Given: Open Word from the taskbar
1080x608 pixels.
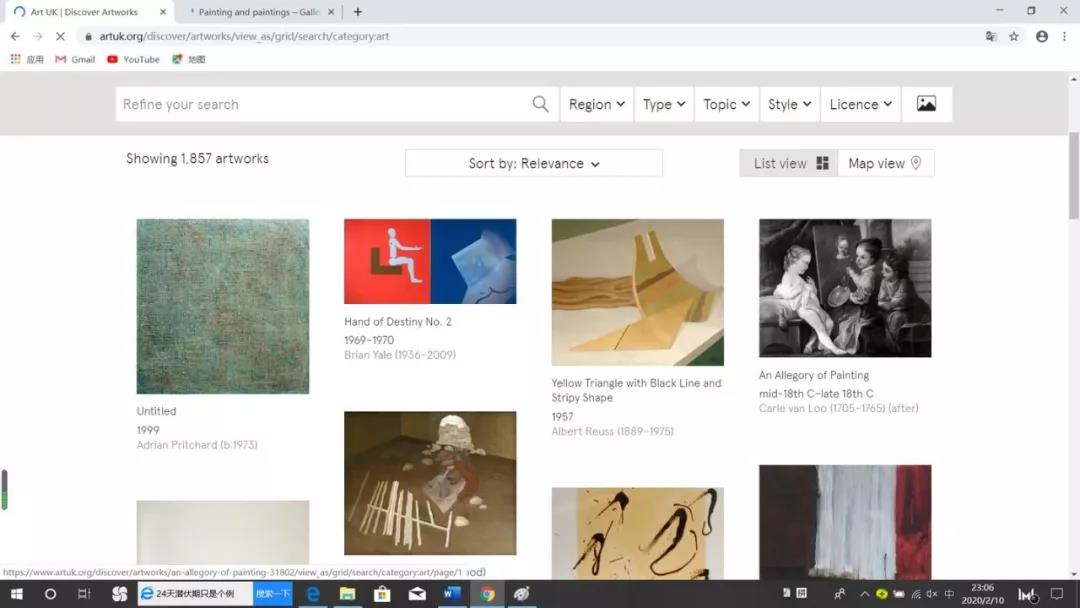Looking at the screenshot, I should [x=451, y=594].
